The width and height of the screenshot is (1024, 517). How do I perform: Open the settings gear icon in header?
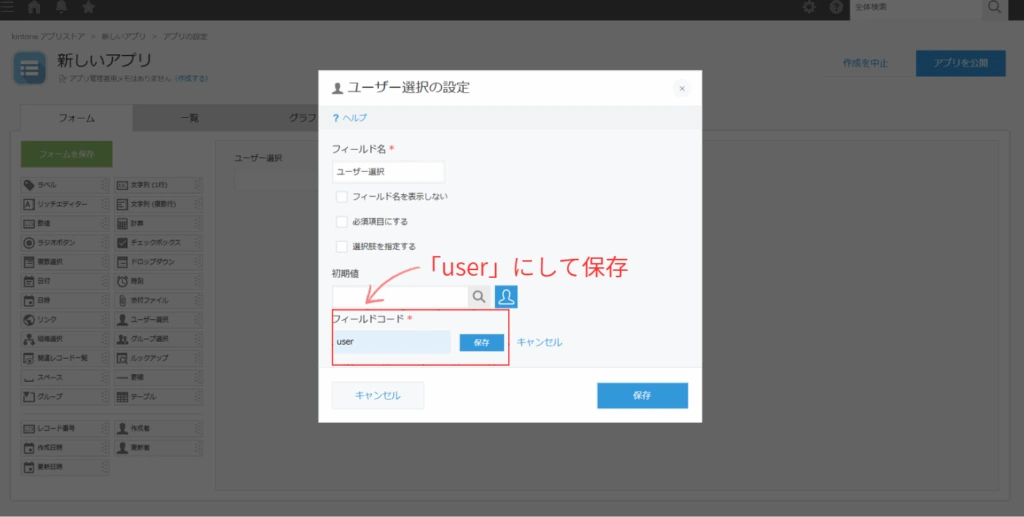click(808, 7)
